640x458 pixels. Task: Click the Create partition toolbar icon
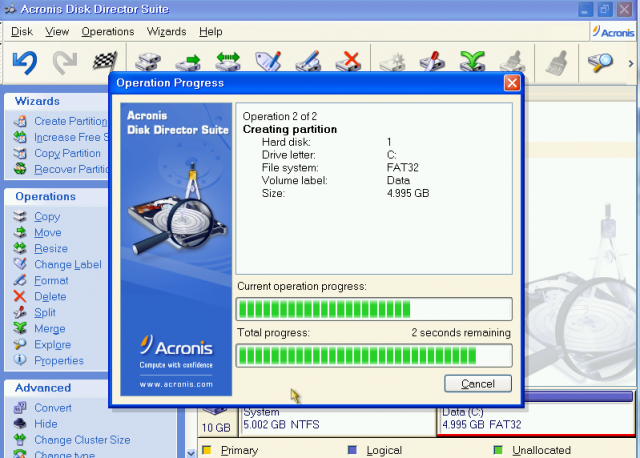(392, 62)
